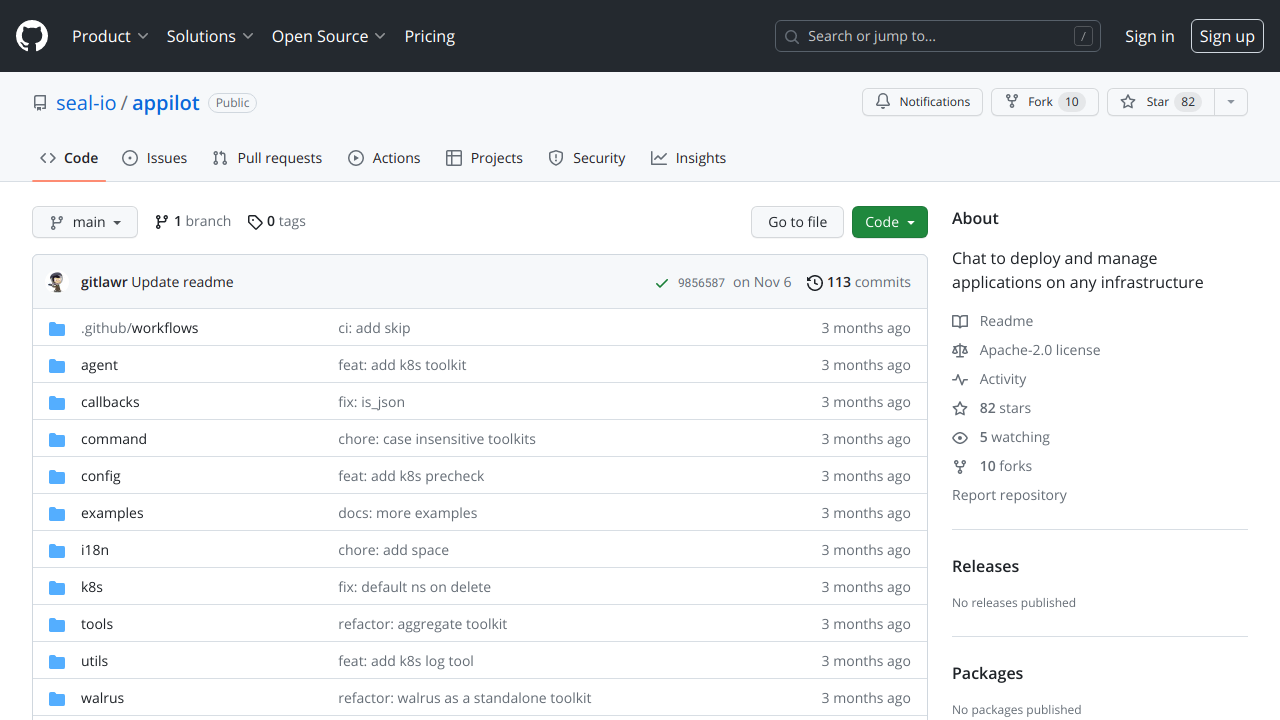Click the magnifier icon in search box
The width and height of the screenshot is (1280, 720).
[792, 36]
